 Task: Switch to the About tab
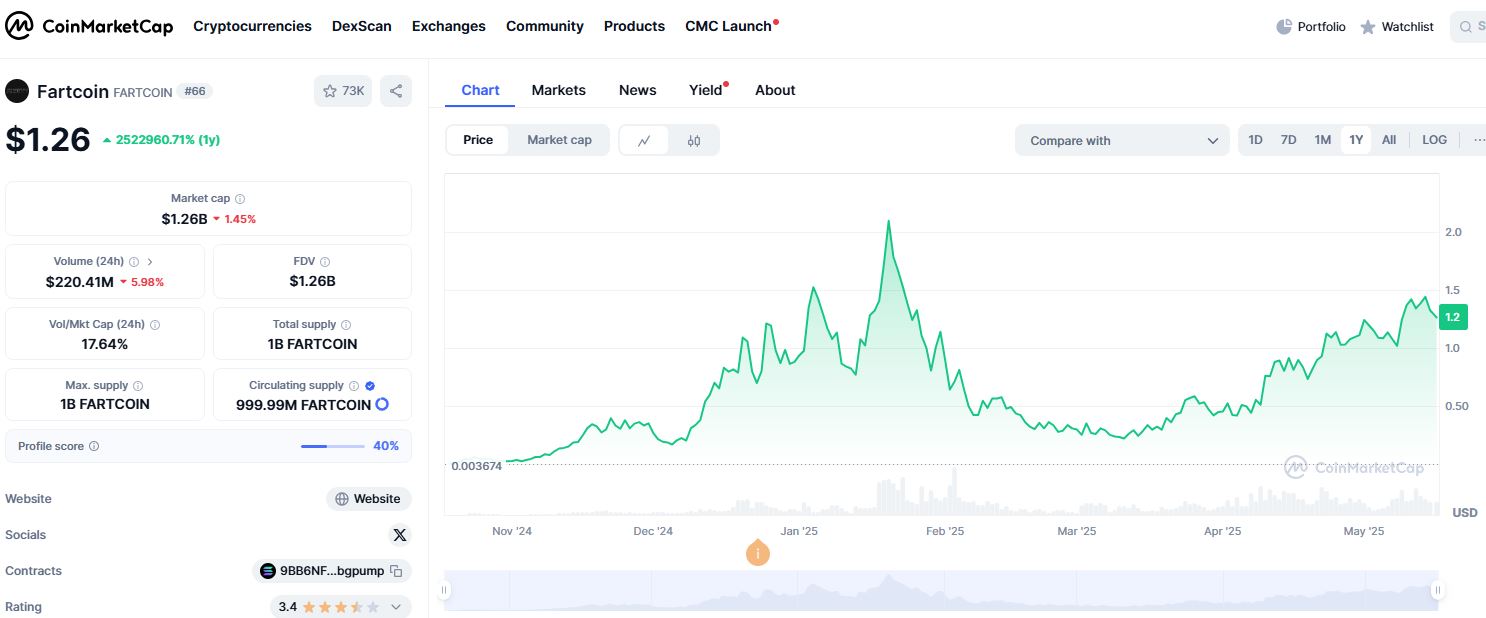coord(775,90)
